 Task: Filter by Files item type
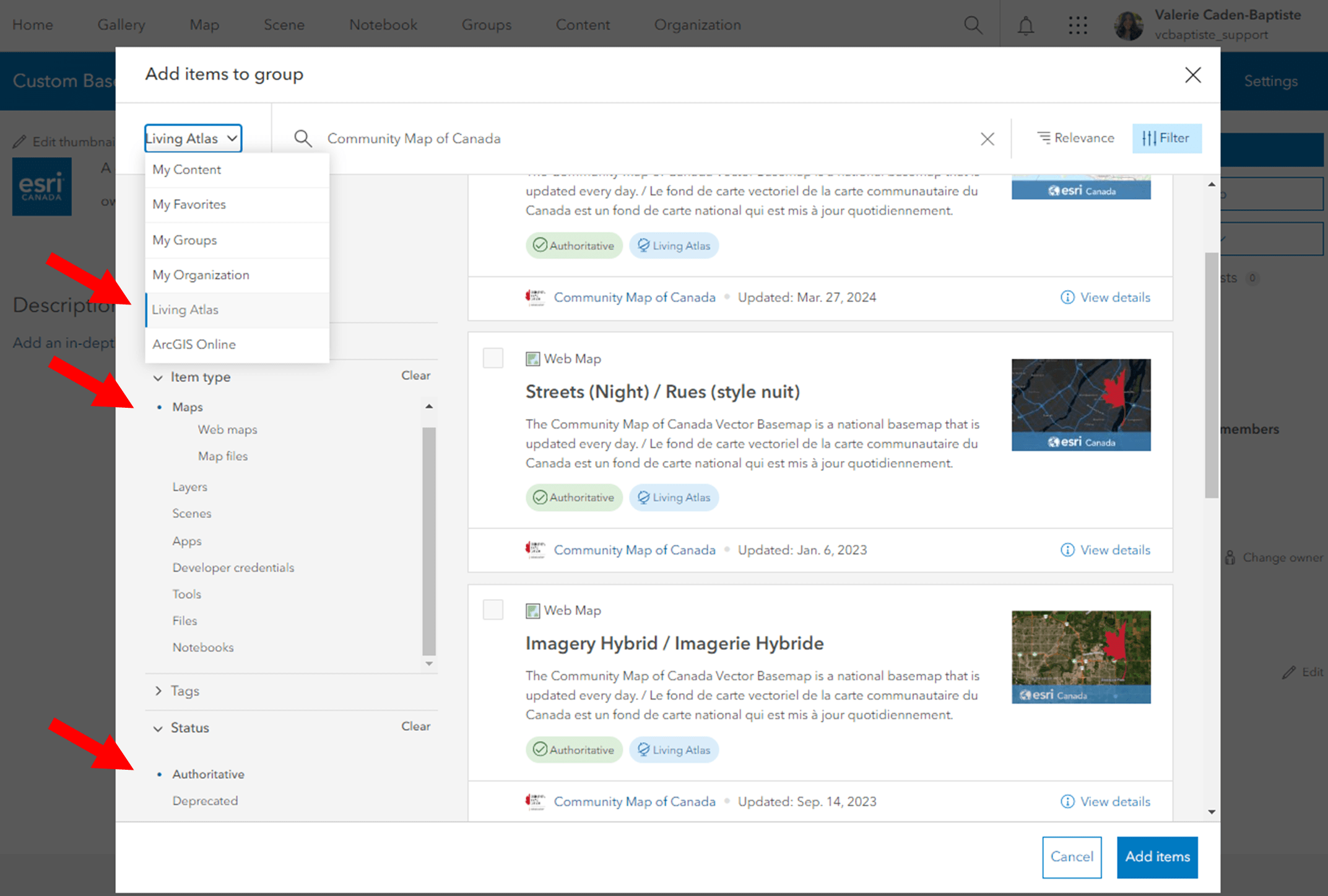click(184, 621)
